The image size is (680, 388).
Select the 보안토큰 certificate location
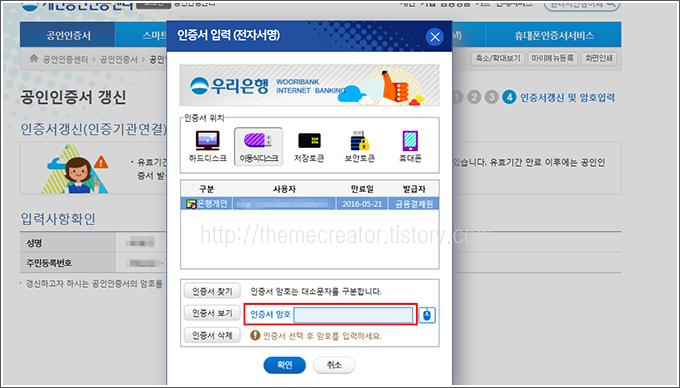coord(360,147)
